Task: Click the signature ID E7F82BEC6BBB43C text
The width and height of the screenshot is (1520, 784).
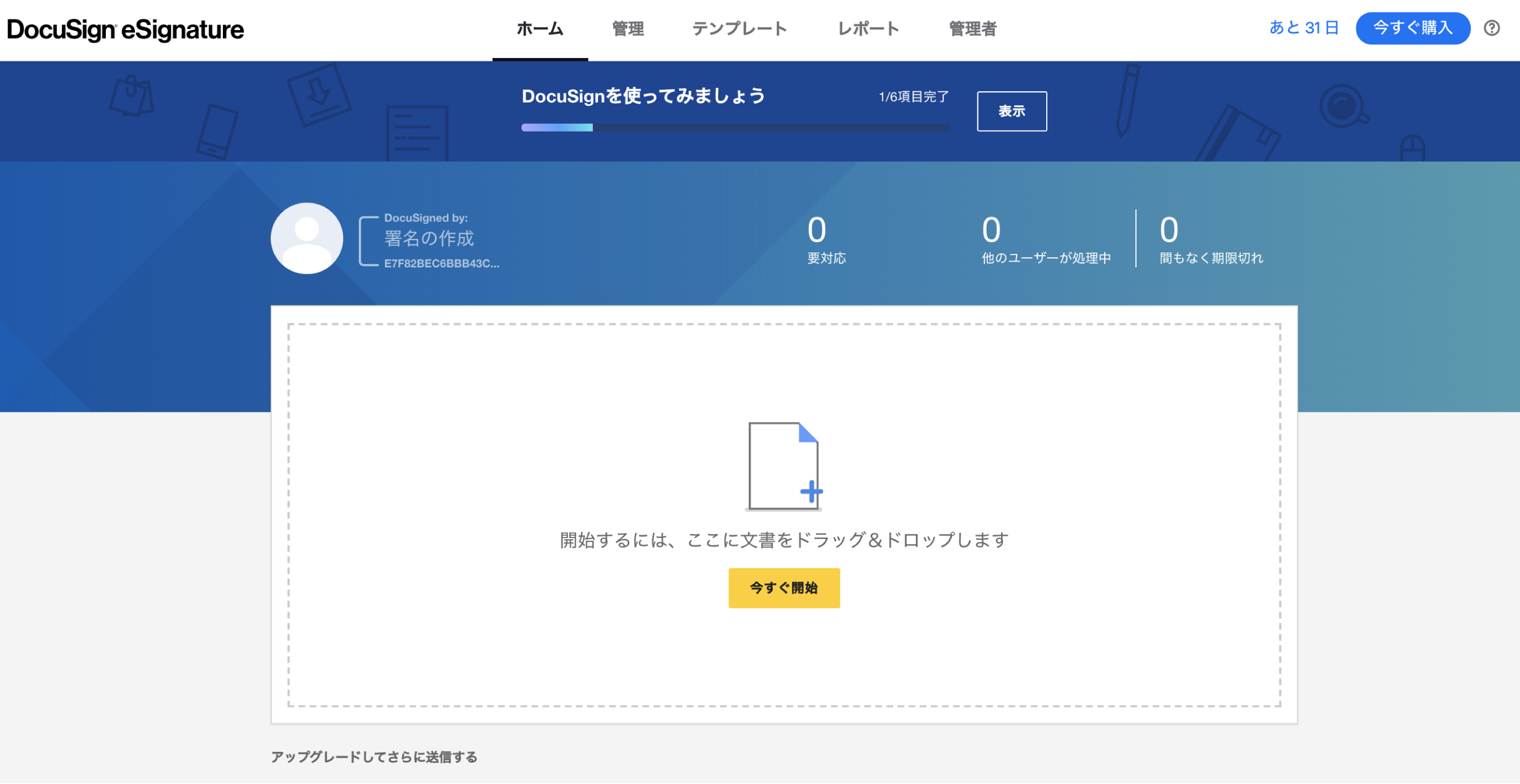Action: (x=441, y=263)
